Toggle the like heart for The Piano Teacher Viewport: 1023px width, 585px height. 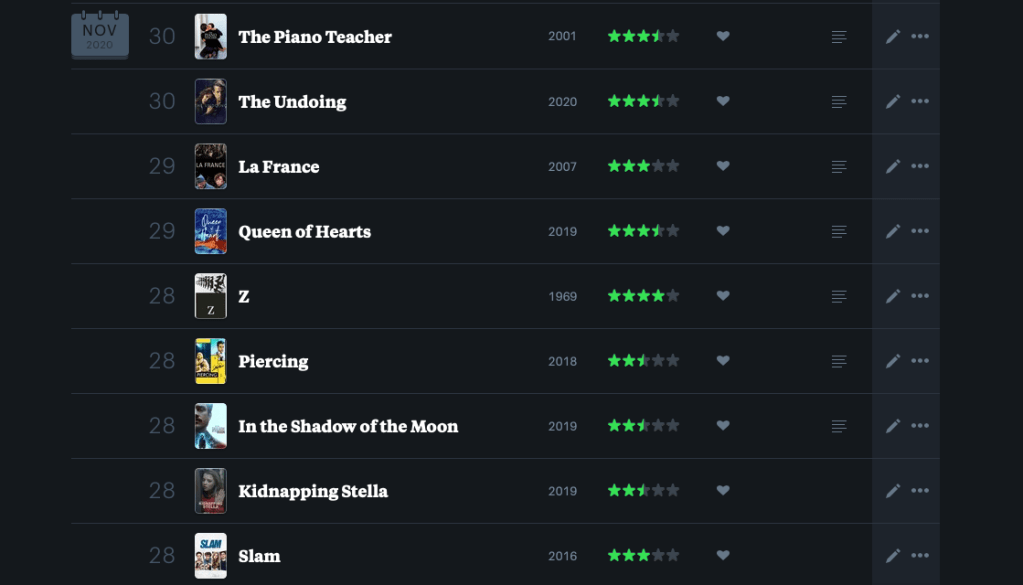pos(723,36)
